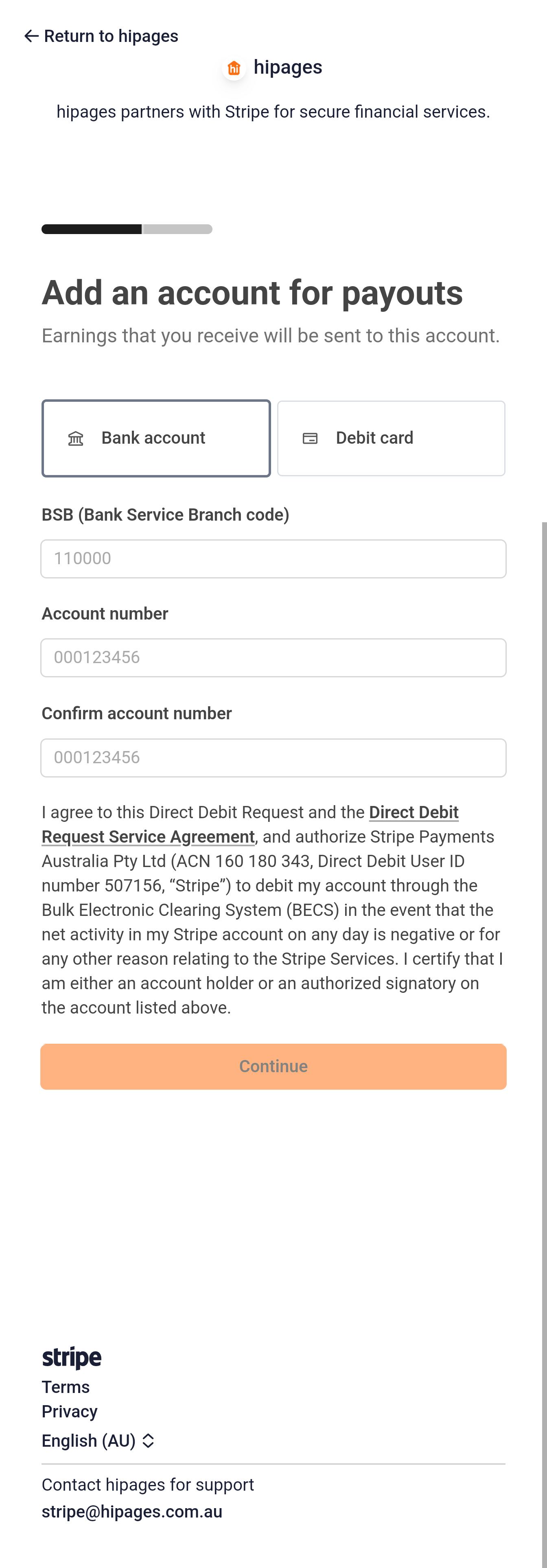The width and height of the screenshot is (547, 1568).
Task: Open the Privacy link
Action: (69, 1412)
